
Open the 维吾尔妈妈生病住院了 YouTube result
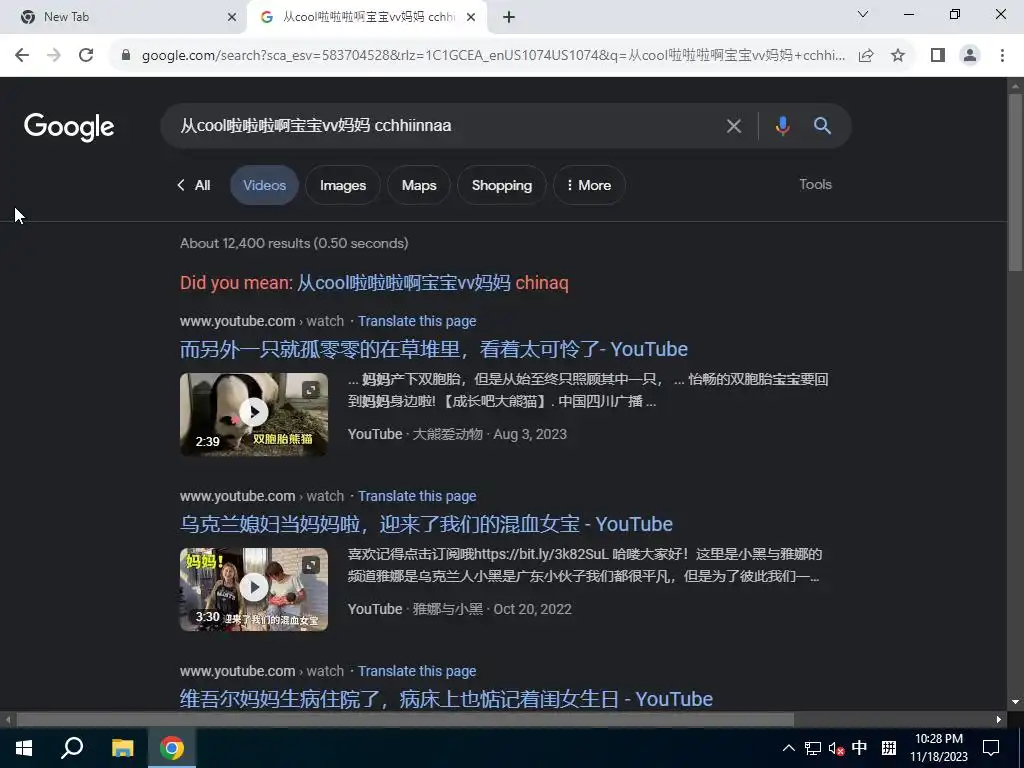[446, 699]
